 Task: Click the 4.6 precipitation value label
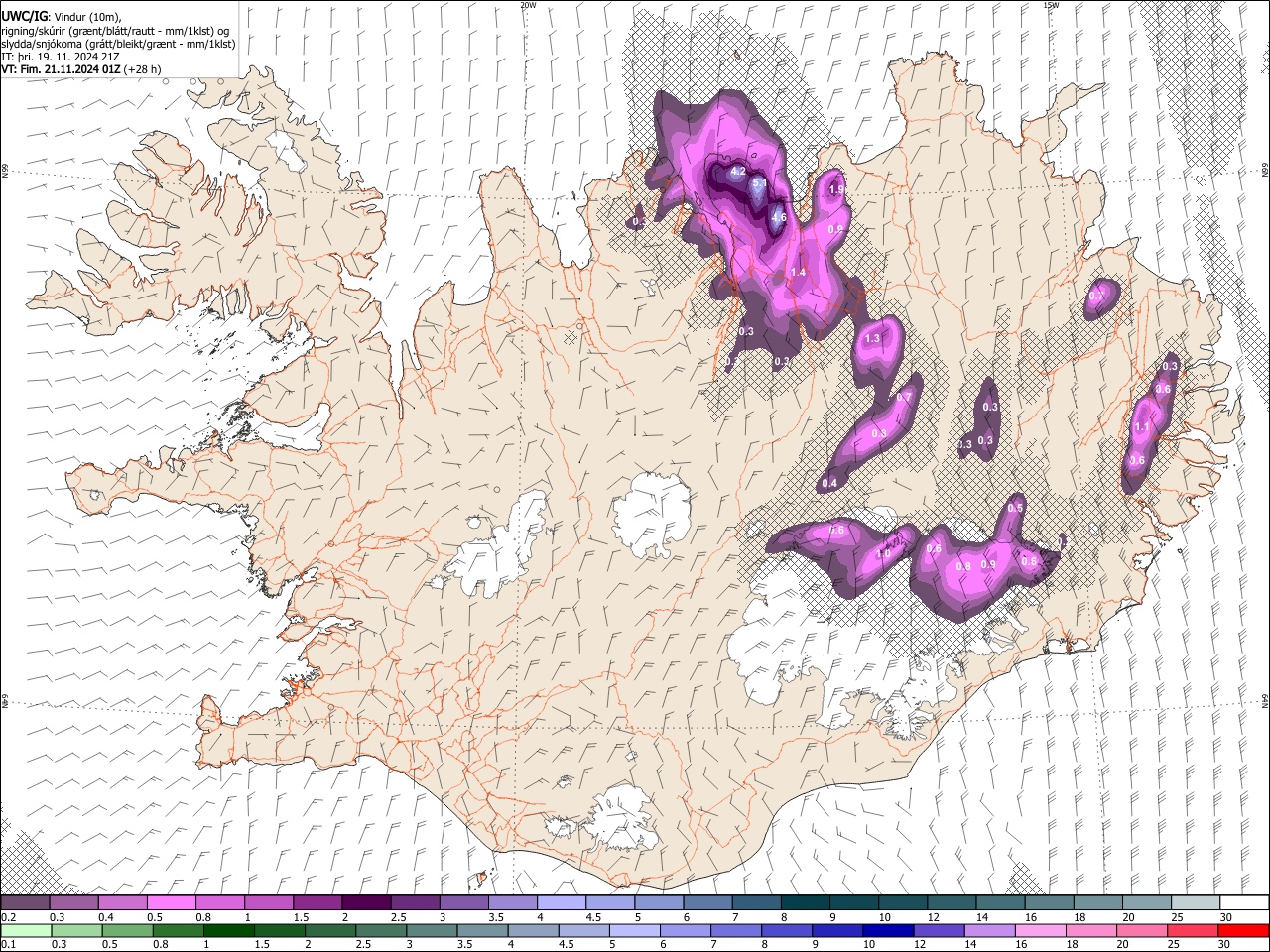[779, 217]
